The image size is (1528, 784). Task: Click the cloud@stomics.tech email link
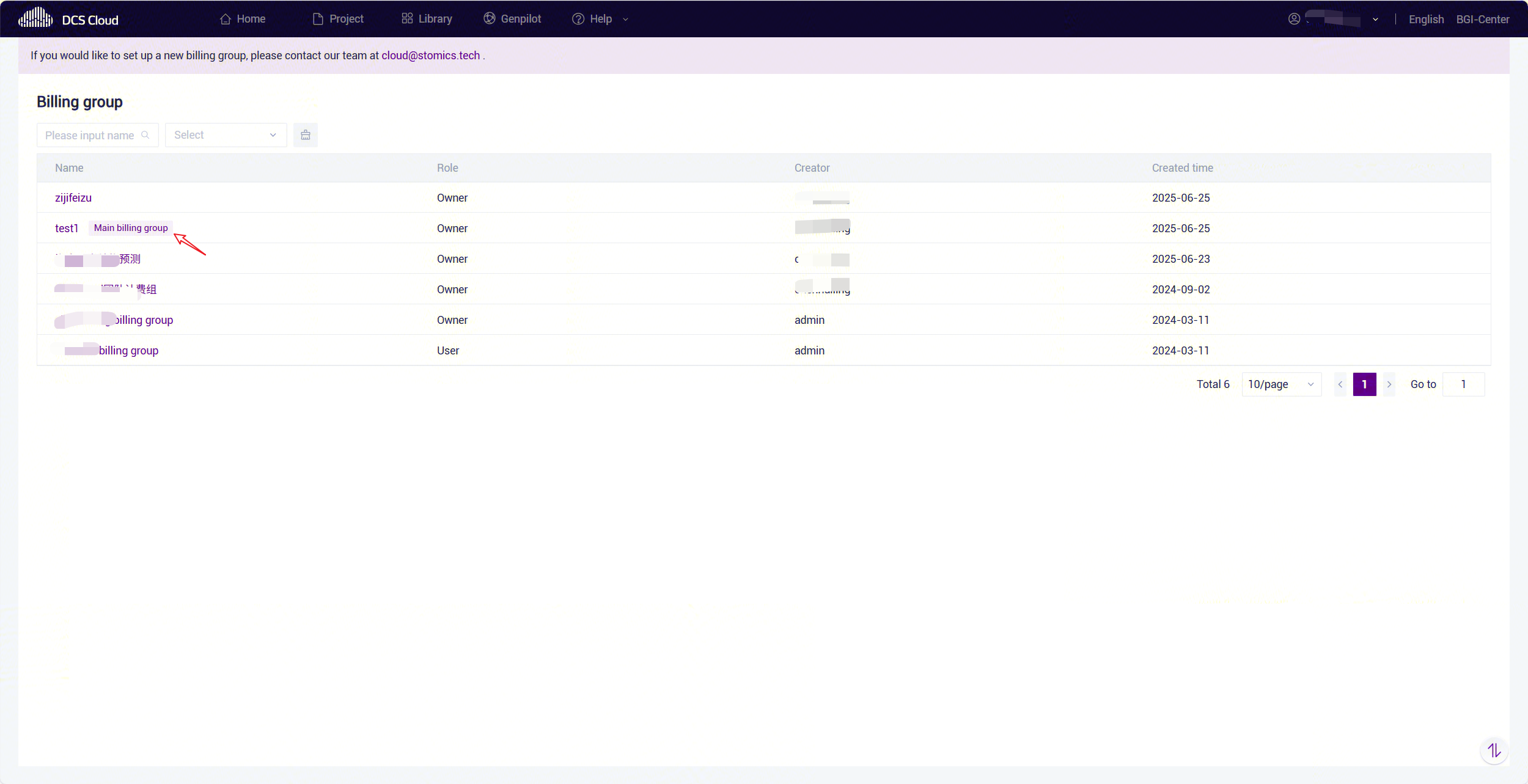coord(430,56)
